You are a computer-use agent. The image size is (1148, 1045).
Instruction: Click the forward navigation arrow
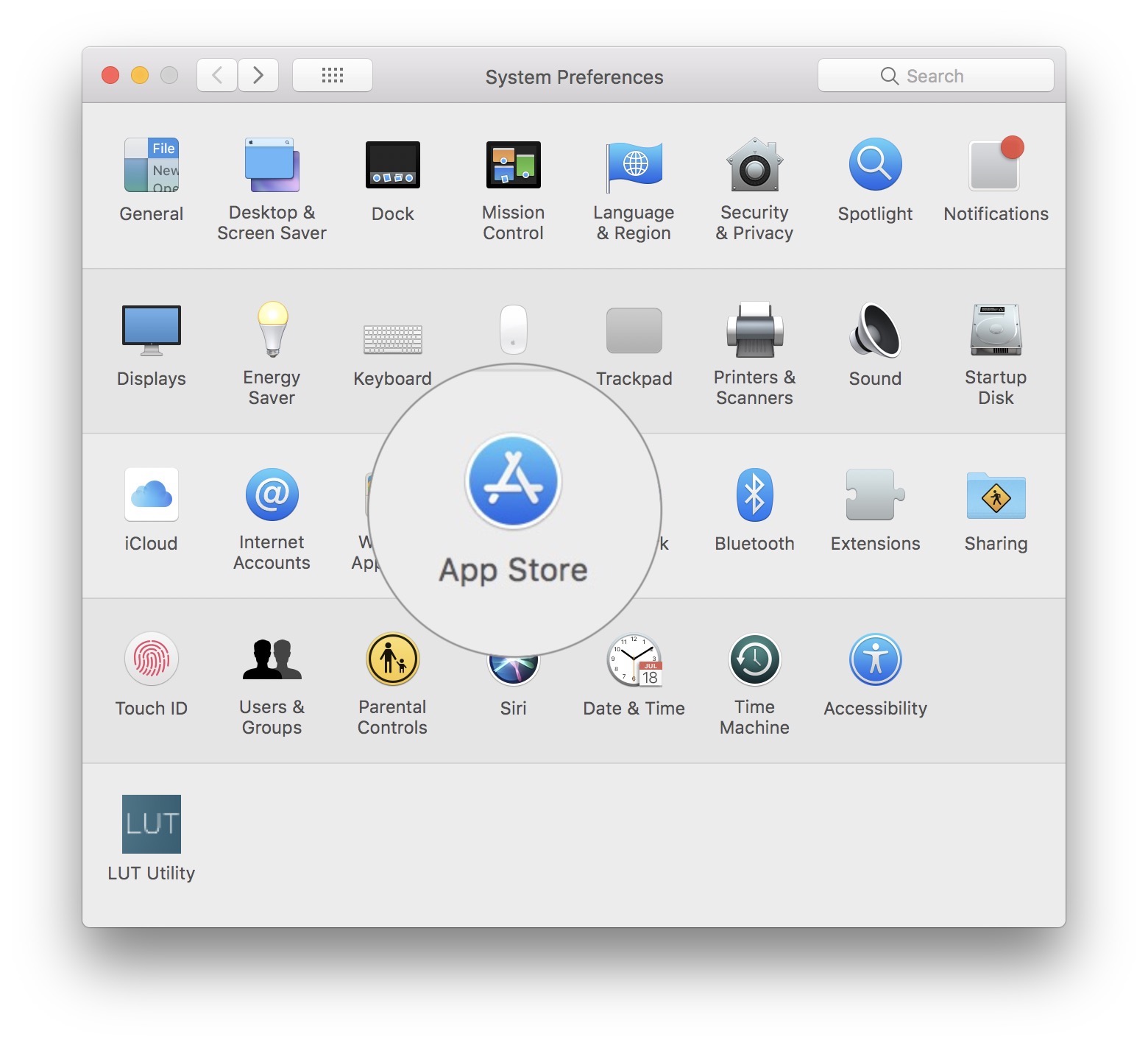(x=258, y=75)
